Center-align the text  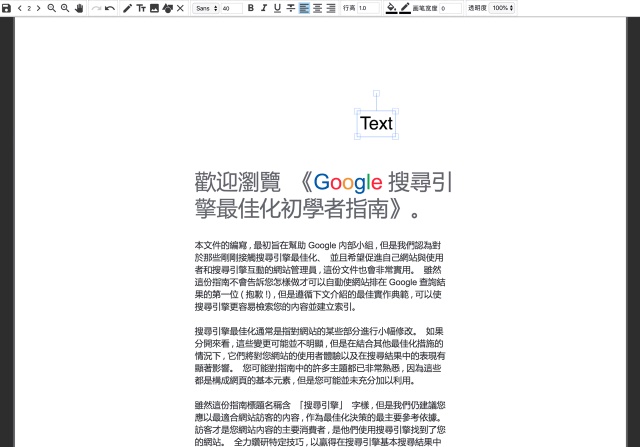click(318, 8)
